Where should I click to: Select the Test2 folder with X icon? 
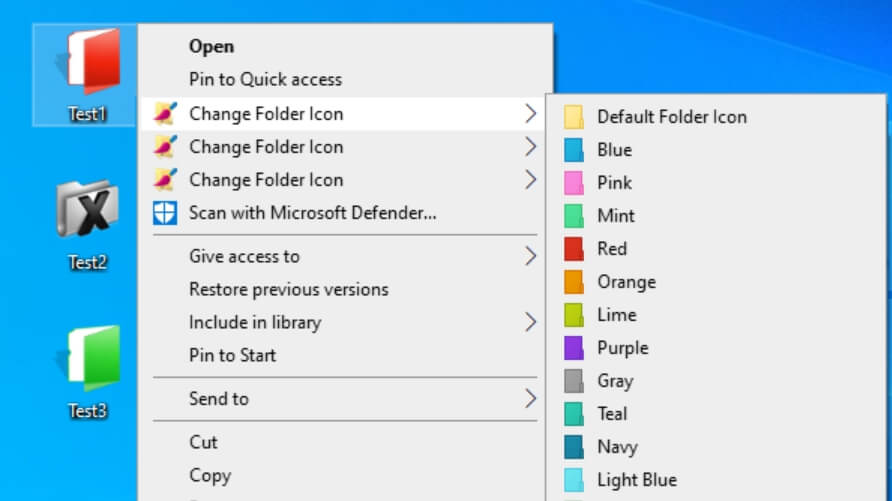[x=88, y=210]
